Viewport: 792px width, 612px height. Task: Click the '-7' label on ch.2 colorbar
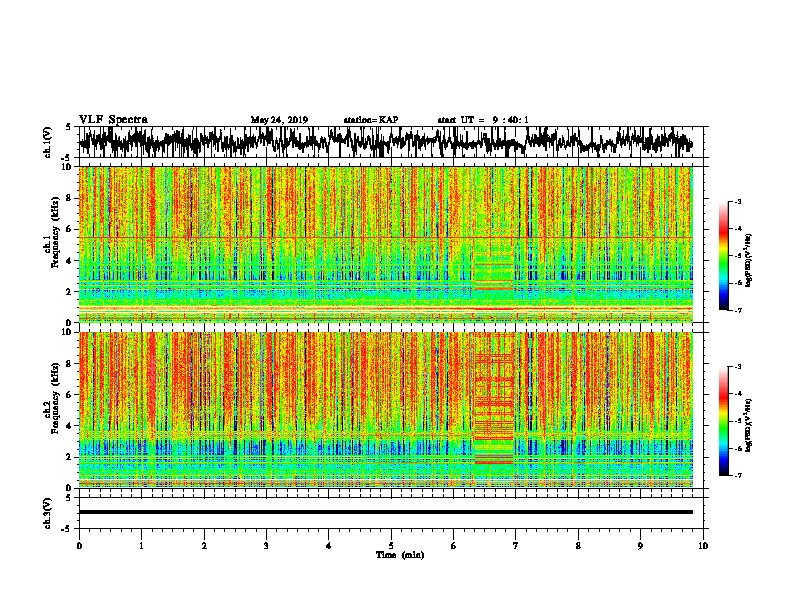[737, 475]
